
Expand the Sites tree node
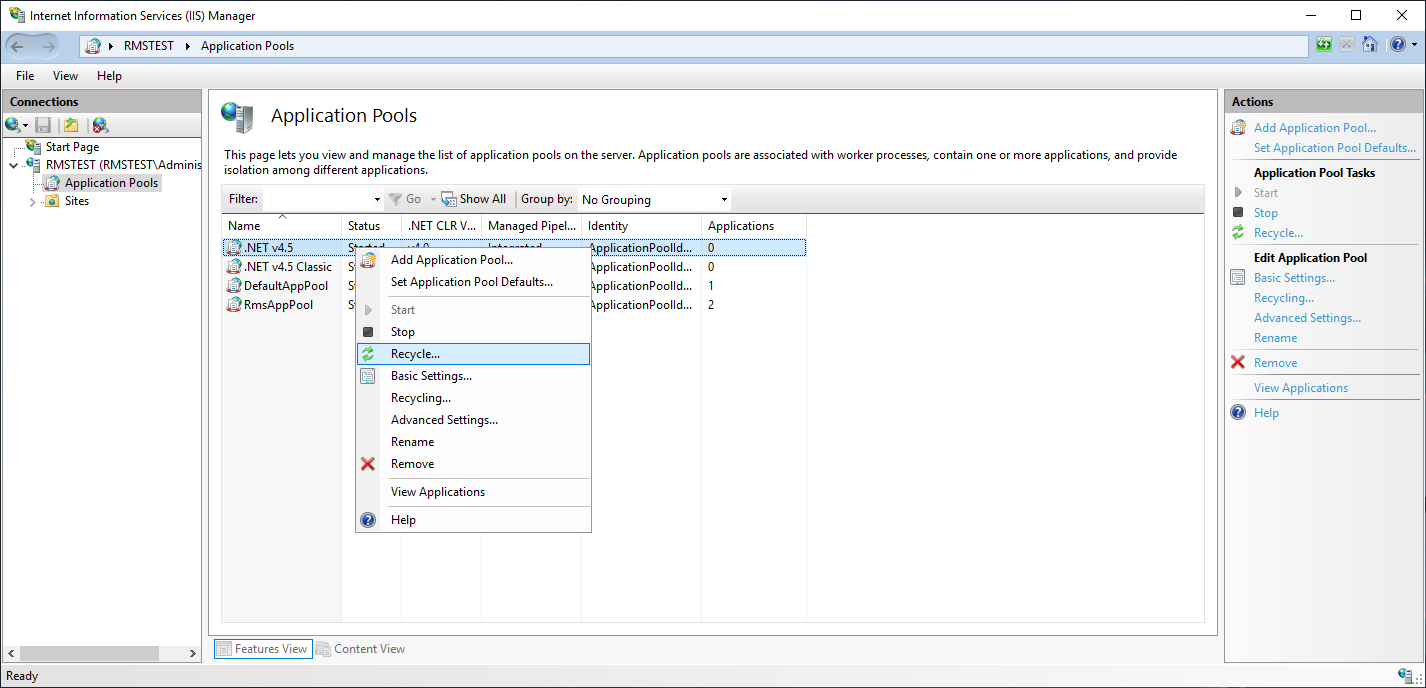[32, 201]
